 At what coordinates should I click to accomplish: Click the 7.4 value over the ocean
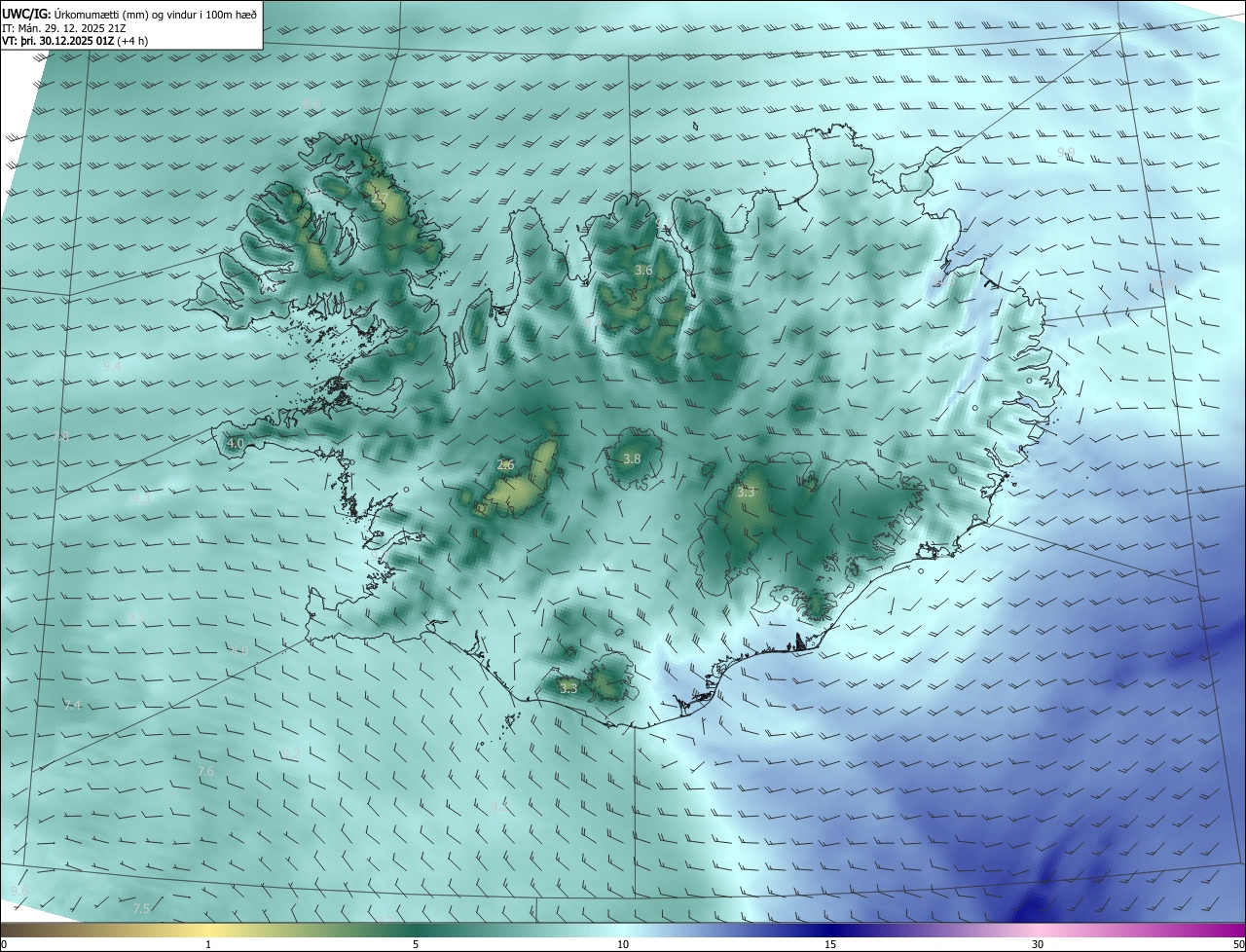[x=73, y=705]
